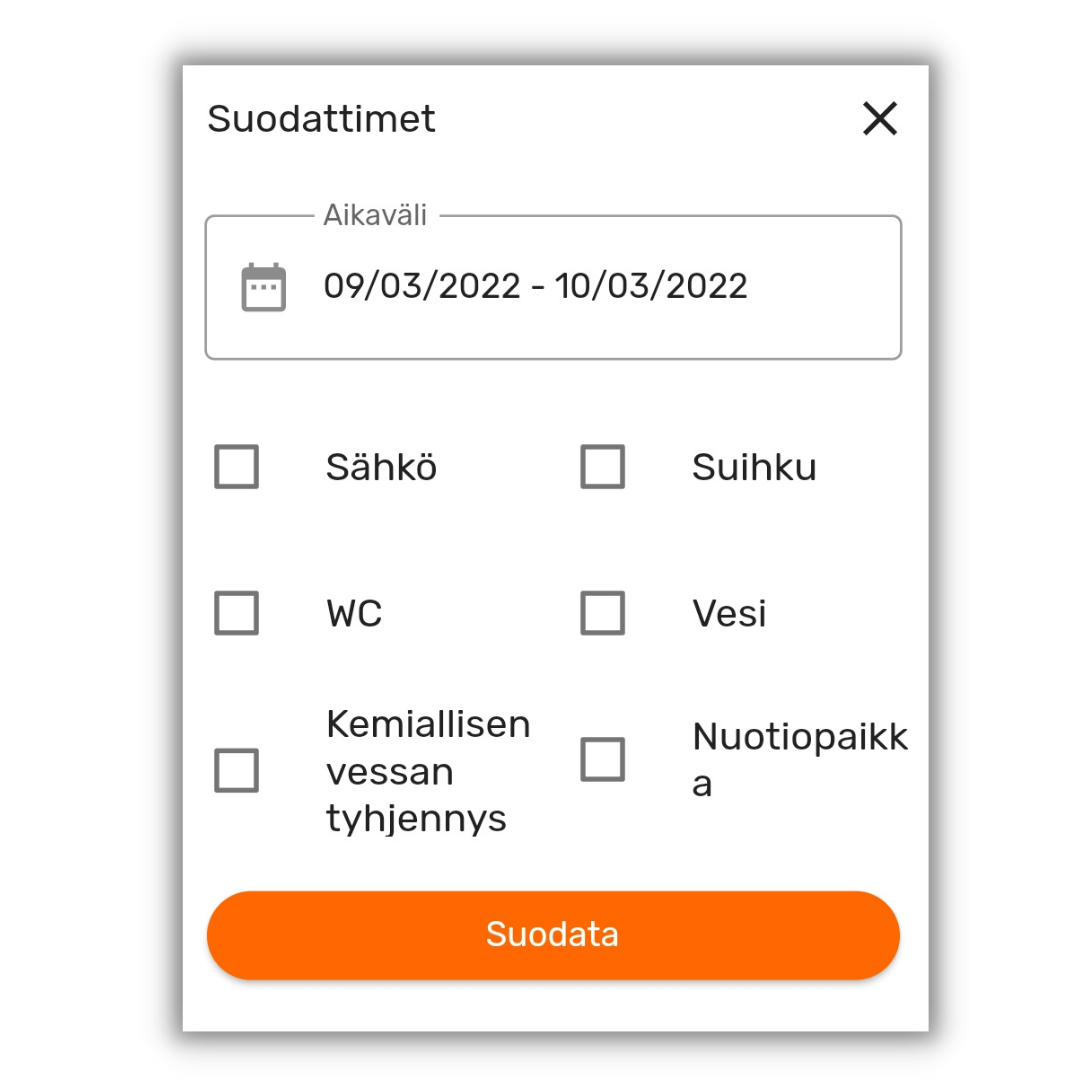Close the Suodattimet dialog with the X
Viewport: 1080px width, 1080px height.
880,119
